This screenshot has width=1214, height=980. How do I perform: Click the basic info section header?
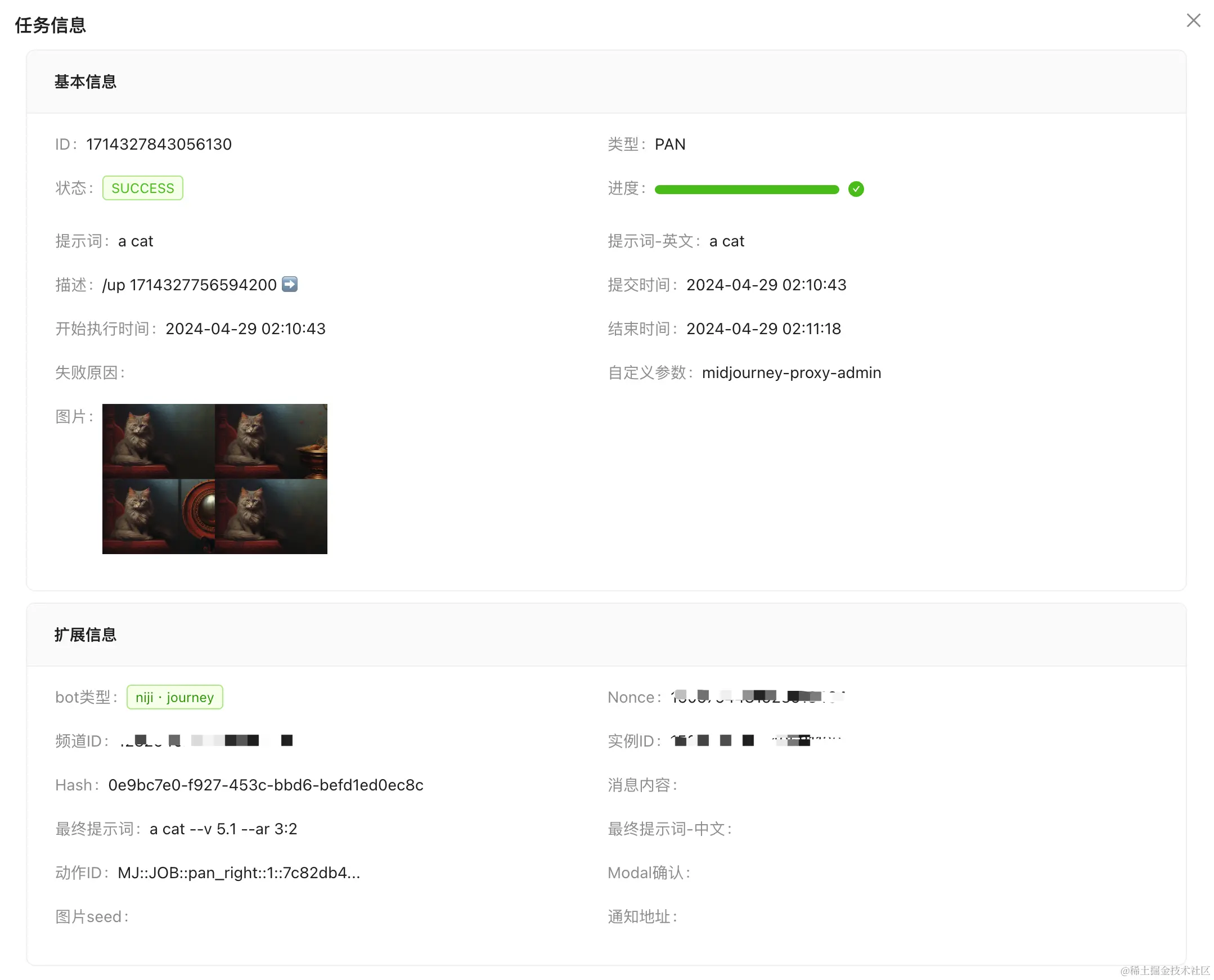pos(85,82)
